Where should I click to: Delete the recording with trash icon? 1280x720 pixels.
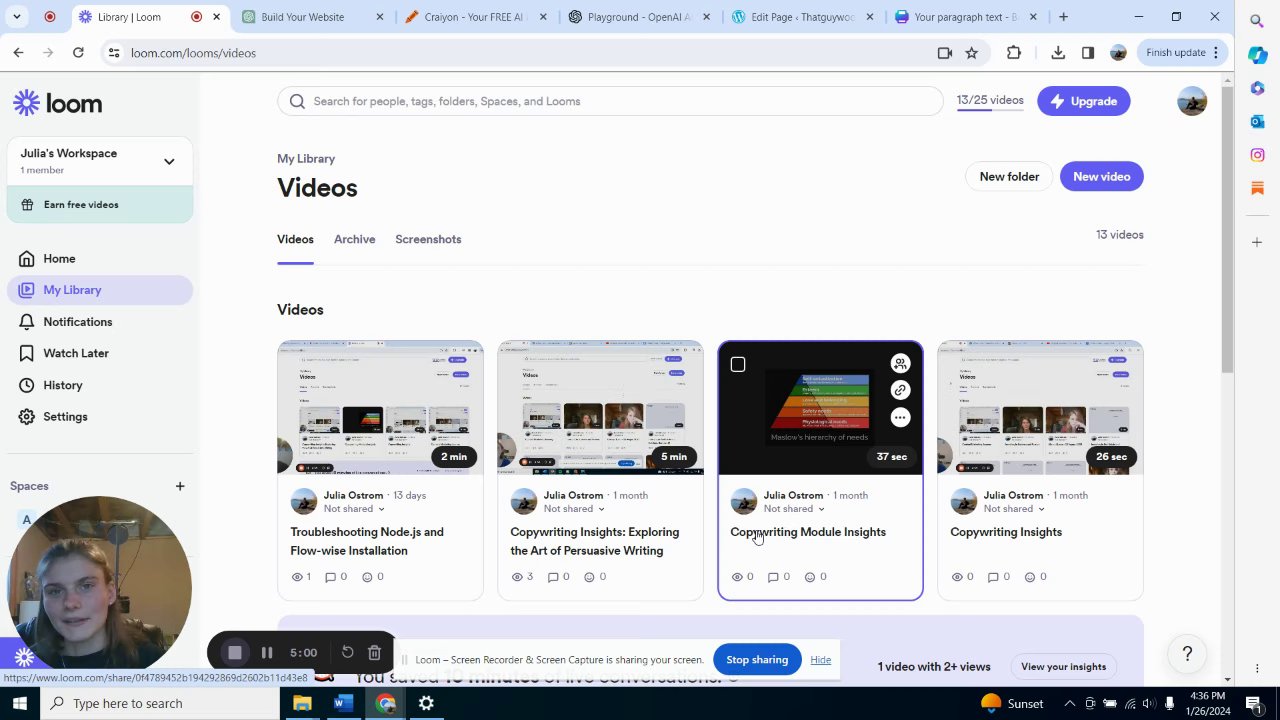coord(374,653)
